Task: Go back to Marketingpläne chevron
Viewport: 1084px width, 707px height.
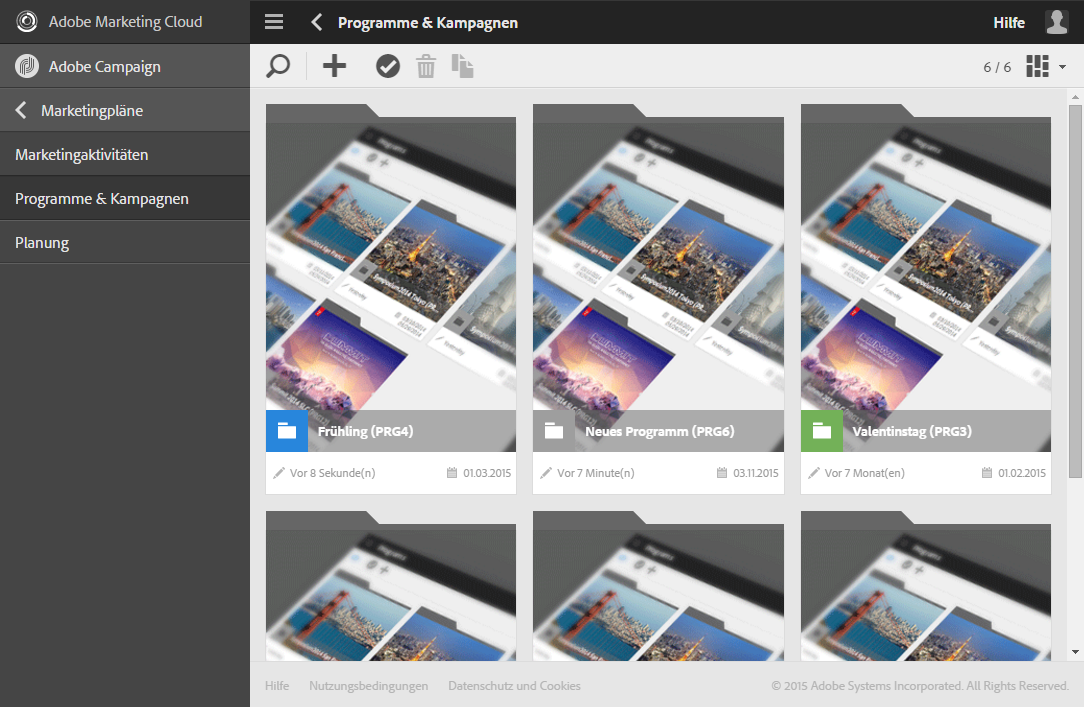Action: point(21,110)
